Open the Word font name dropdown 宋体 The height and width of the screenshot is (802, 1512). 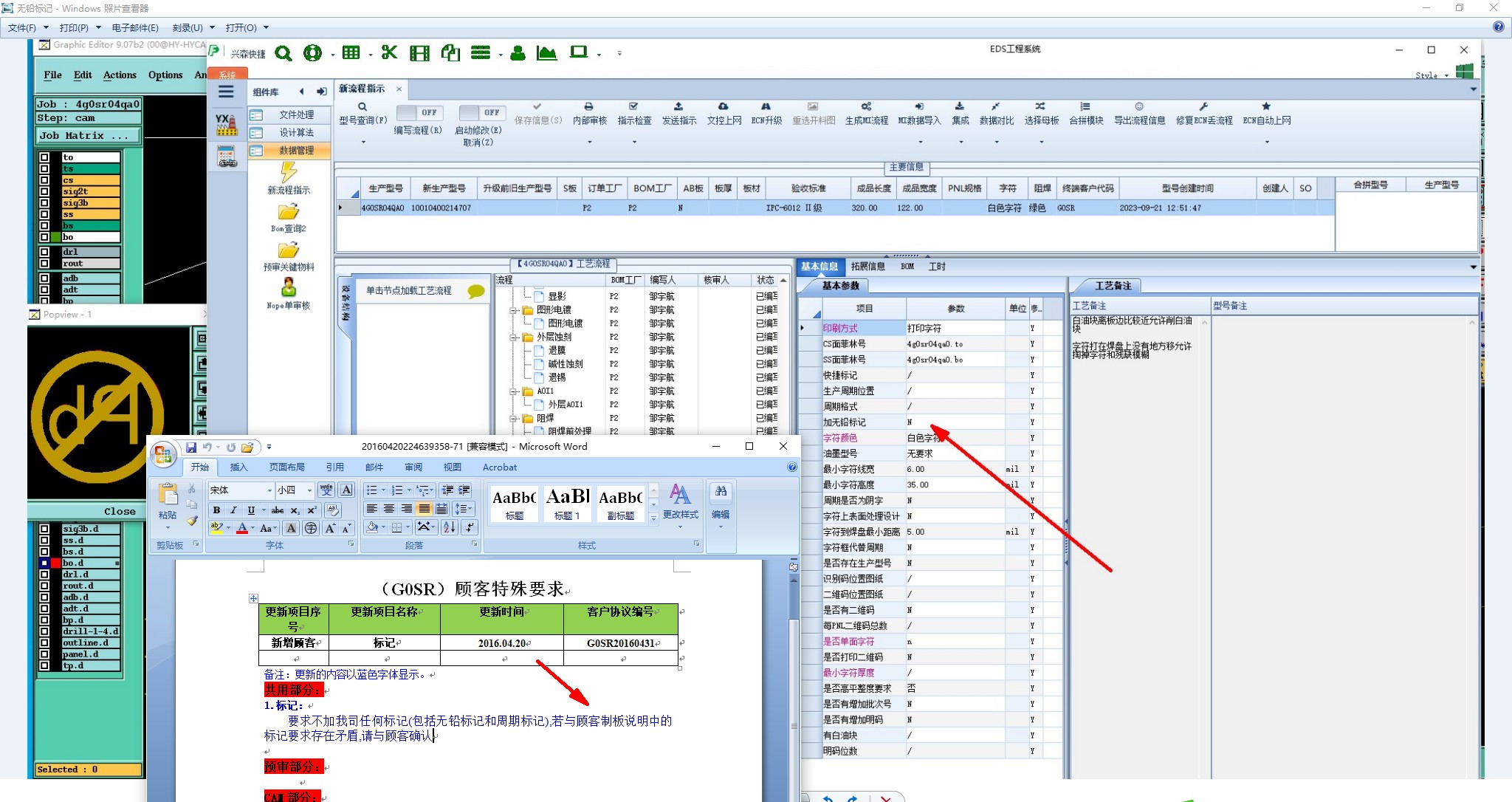pyautogui.click(x=269, y=490)
